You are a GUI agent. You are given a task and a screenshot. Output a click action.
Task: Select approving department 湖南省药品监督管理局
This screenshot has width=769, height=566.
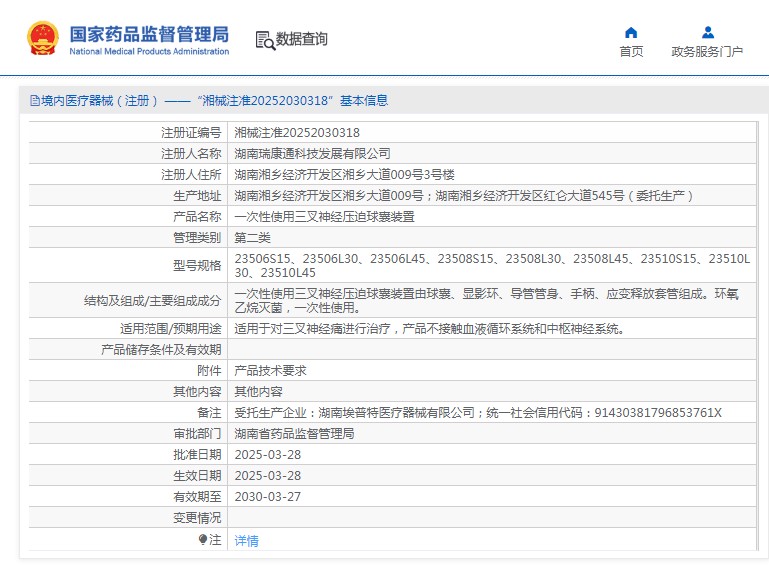(x=294, y=434)
